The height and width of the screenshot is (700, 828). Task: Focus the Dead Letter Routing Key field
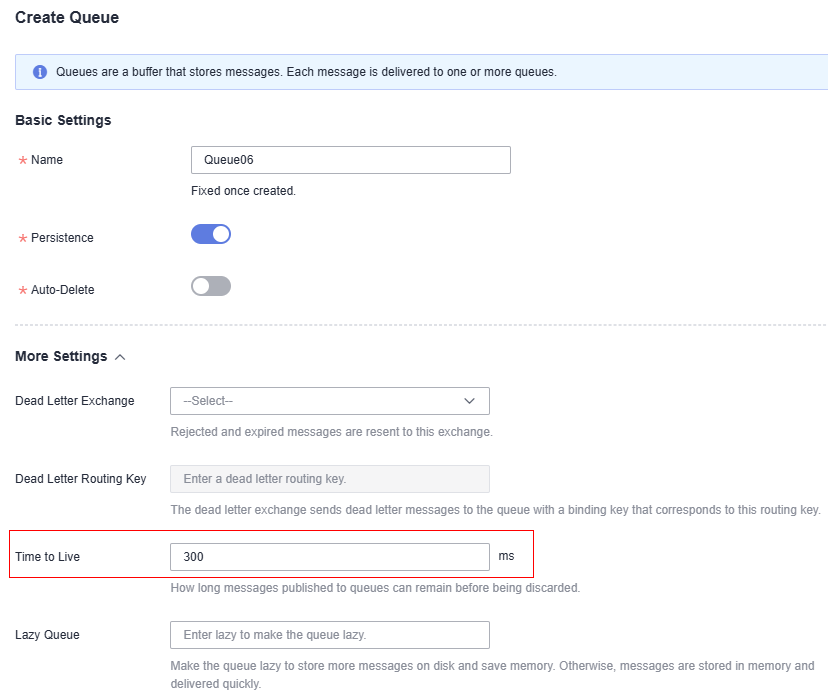330,479
